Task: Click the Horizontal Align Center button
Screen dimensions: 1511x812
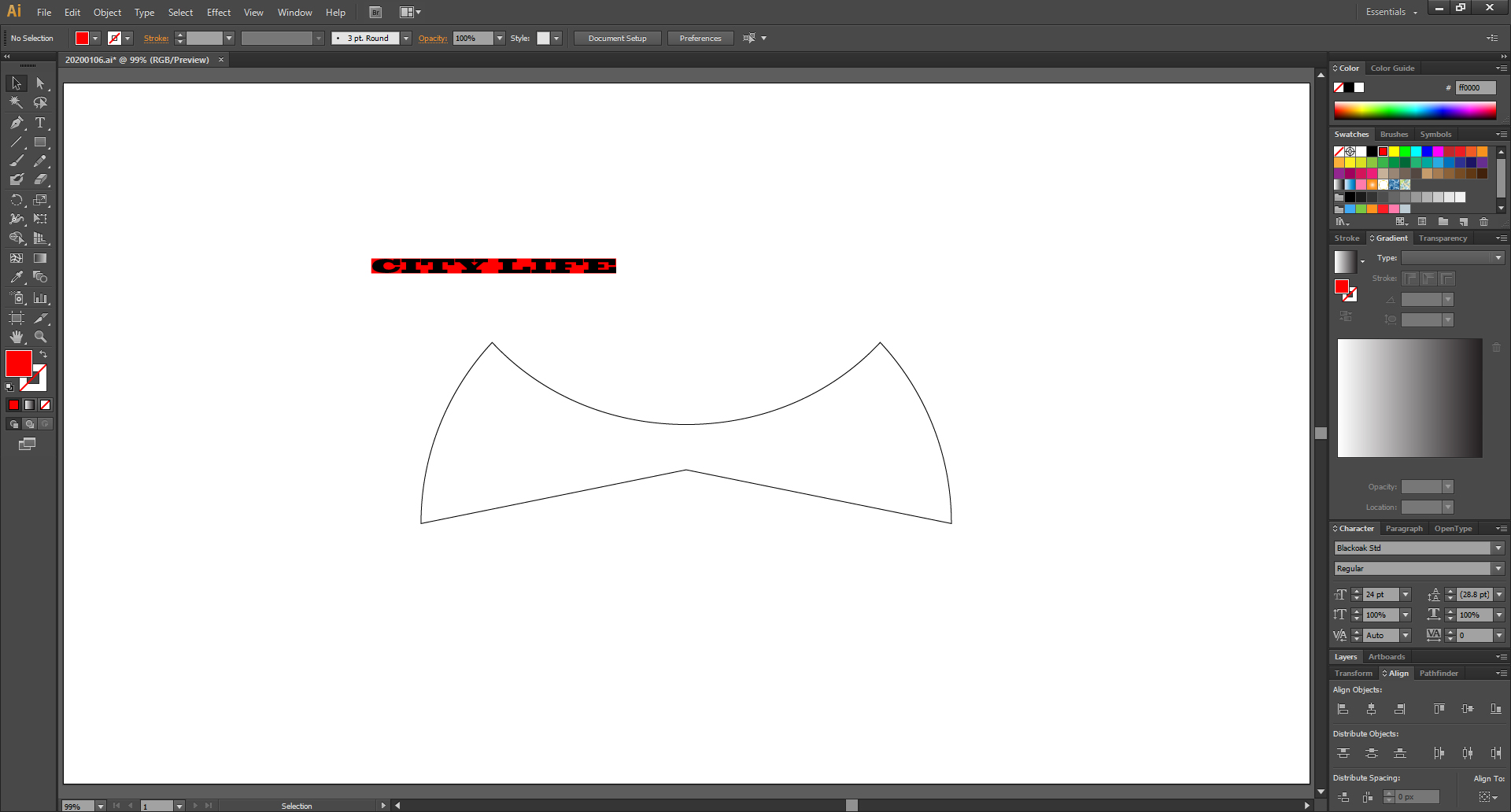Action: tap(1371, 709)
